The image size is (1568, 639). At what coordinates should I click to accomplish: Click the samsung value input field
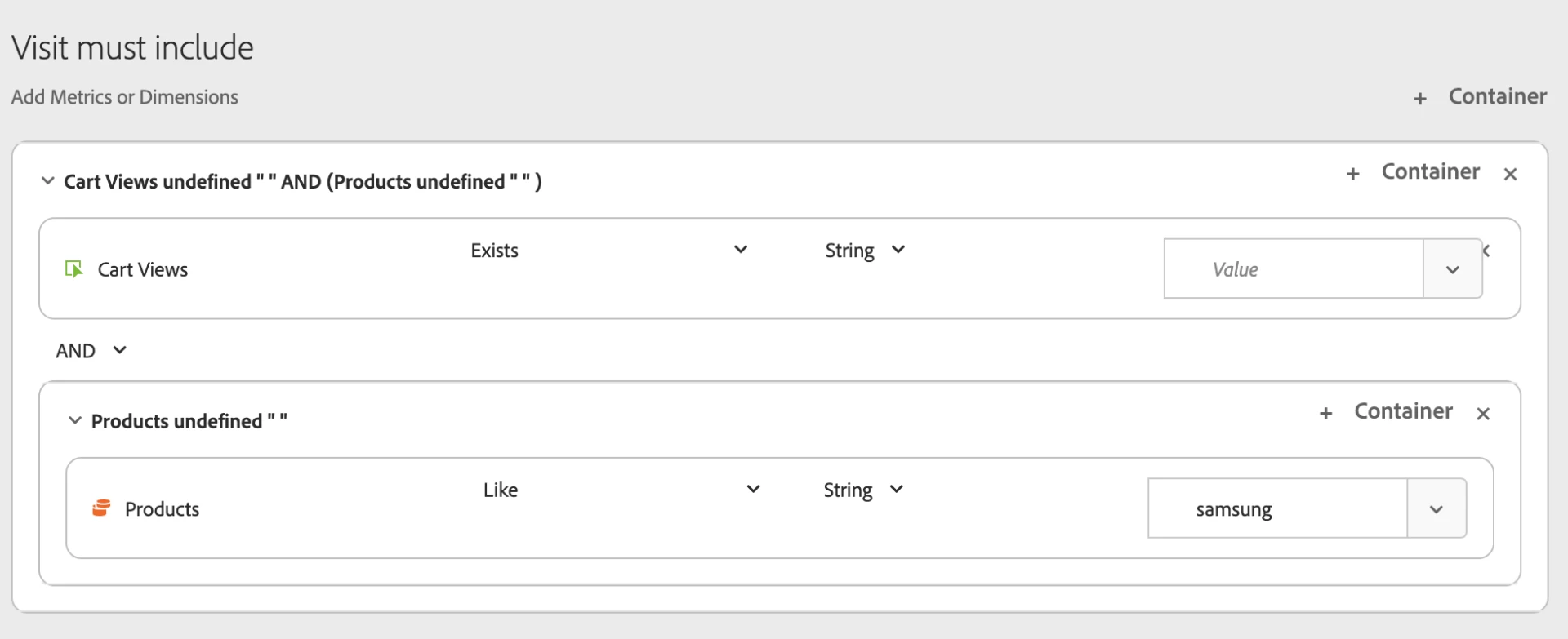1277,509
